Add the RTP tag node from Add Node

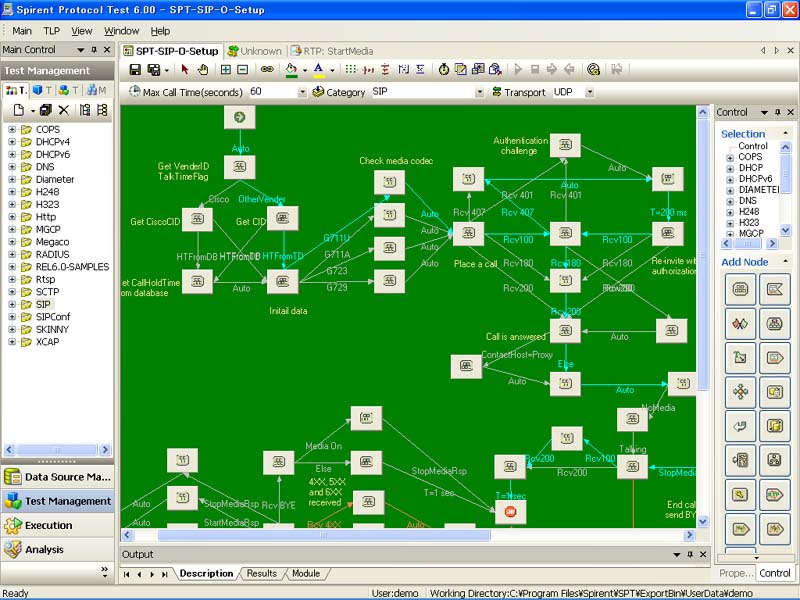tap(774, 494)
